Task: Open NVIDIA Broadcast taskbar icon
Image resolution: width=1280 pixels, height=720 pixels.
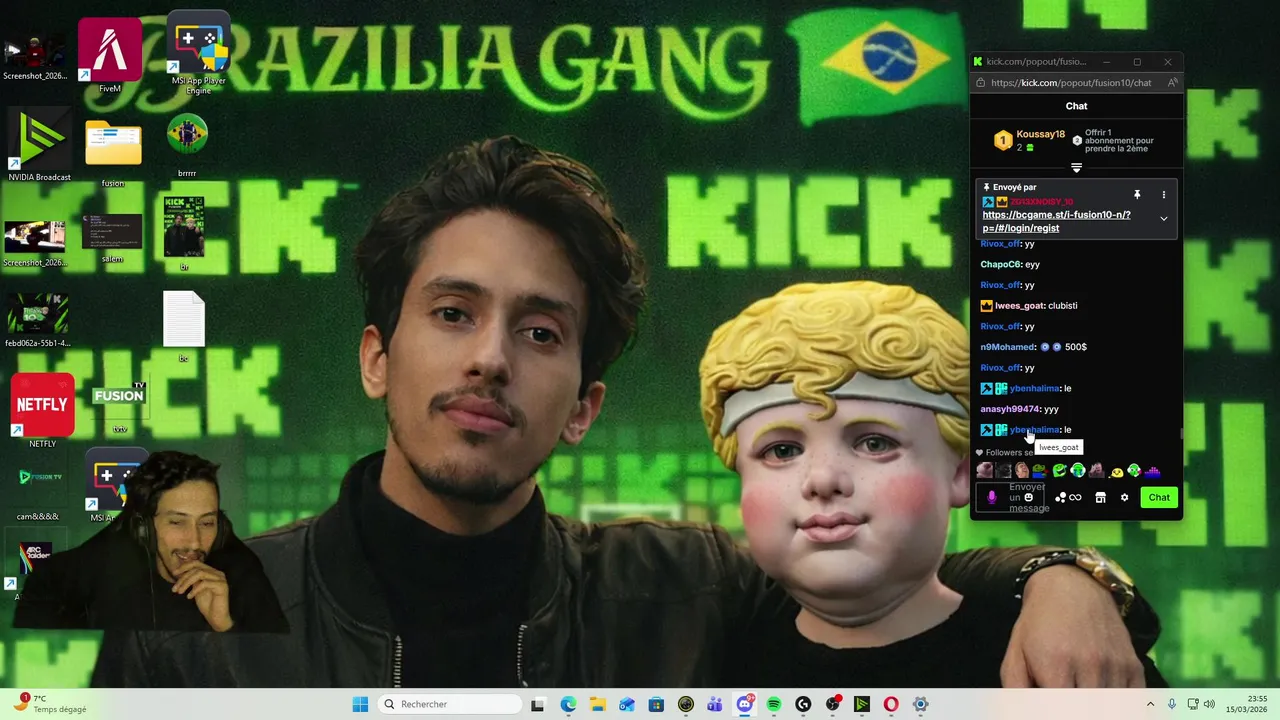Action: [861, 704]
